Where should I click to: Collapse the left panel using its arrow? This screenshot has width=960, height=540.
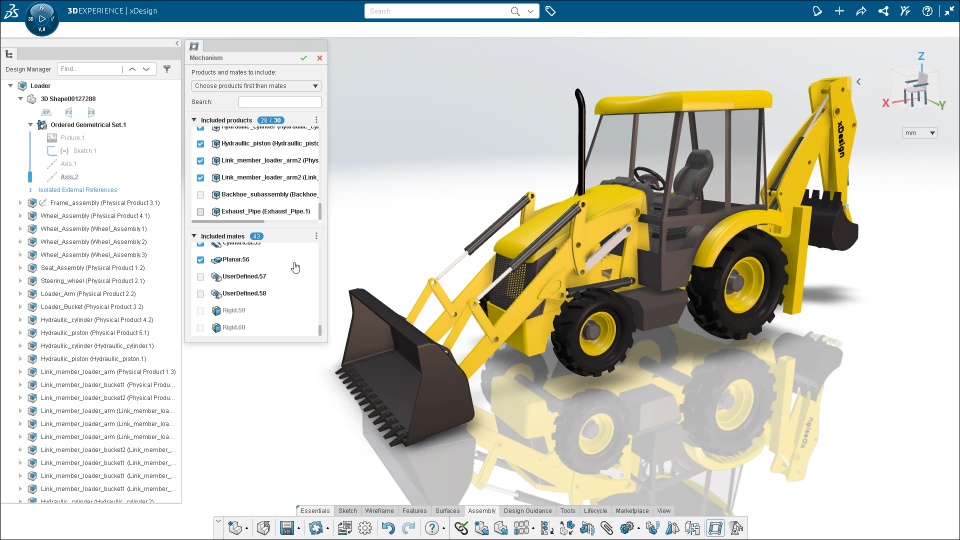(x=177, y=43)
